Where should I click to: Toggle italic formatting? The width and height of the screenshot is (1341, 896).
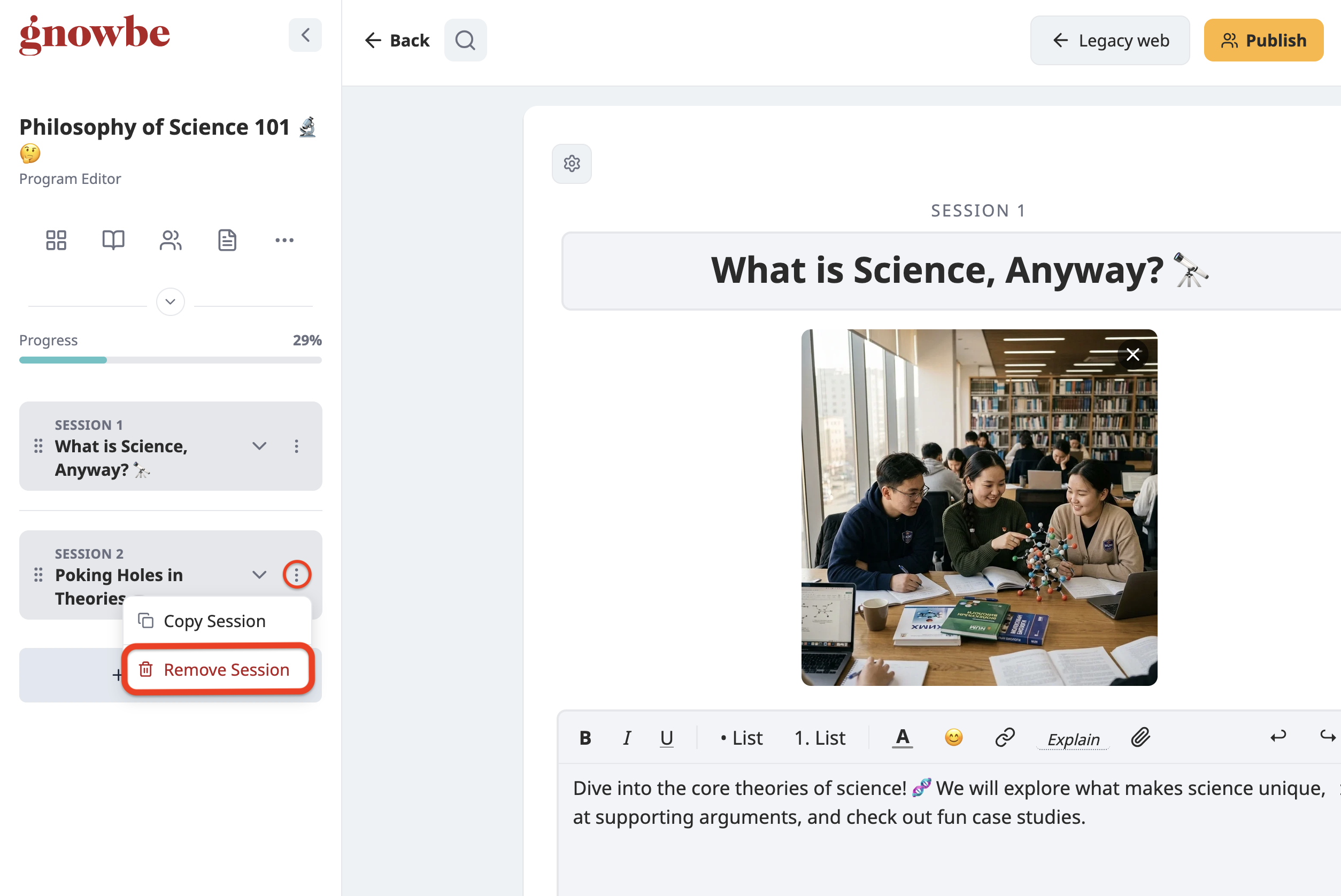coord(627,738)
